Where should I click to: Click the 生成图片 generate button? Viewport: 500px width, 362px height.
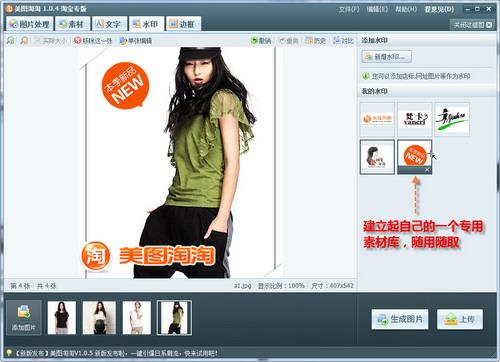tap(400, 319)
